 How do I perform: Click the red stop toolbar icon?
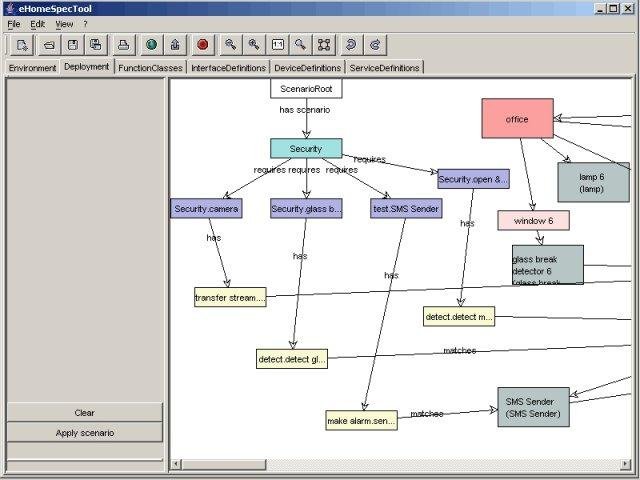point(202,44)
